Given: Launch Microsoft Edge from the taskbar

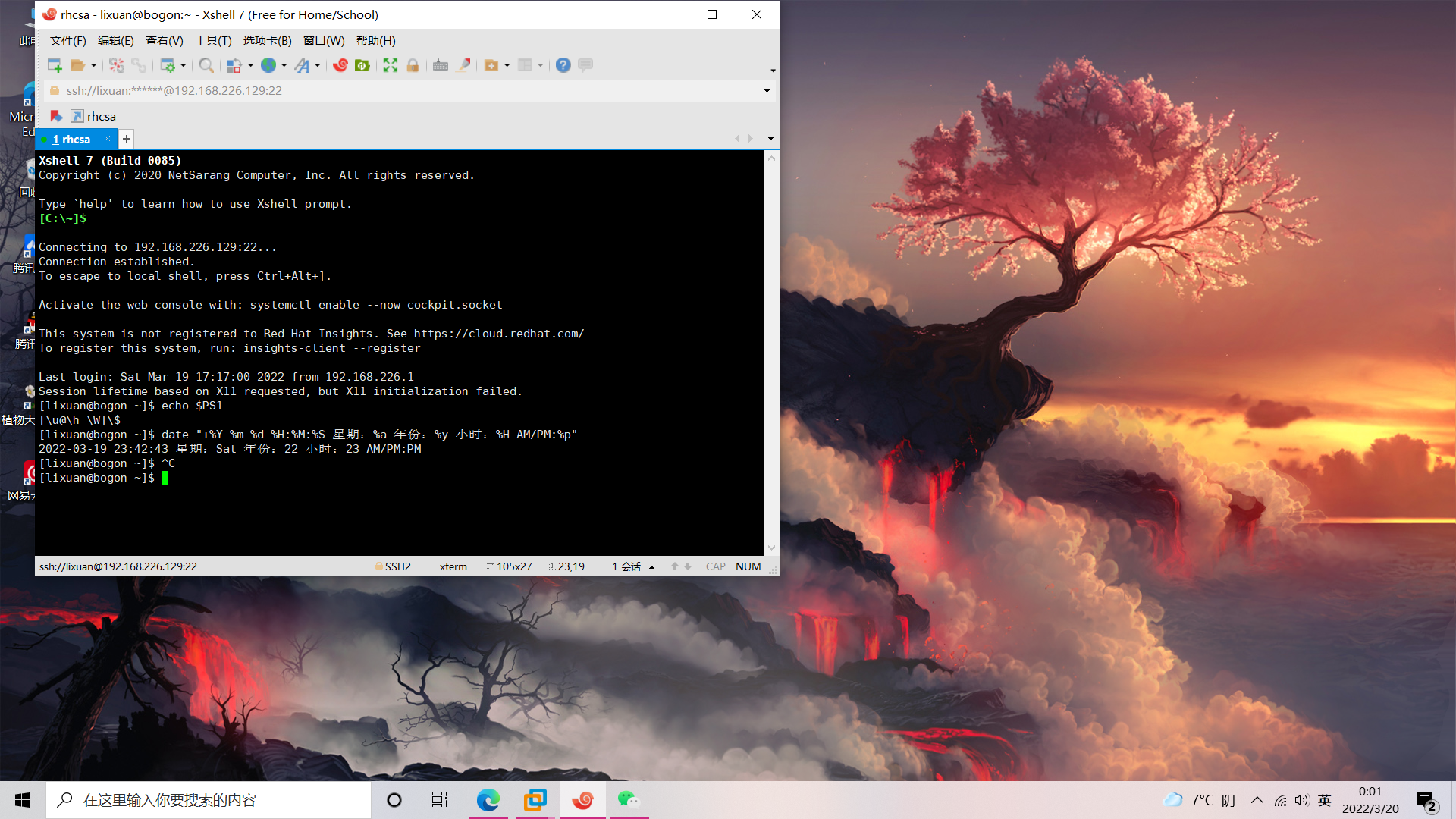Looking at the screenshot, I should point(488,799).
